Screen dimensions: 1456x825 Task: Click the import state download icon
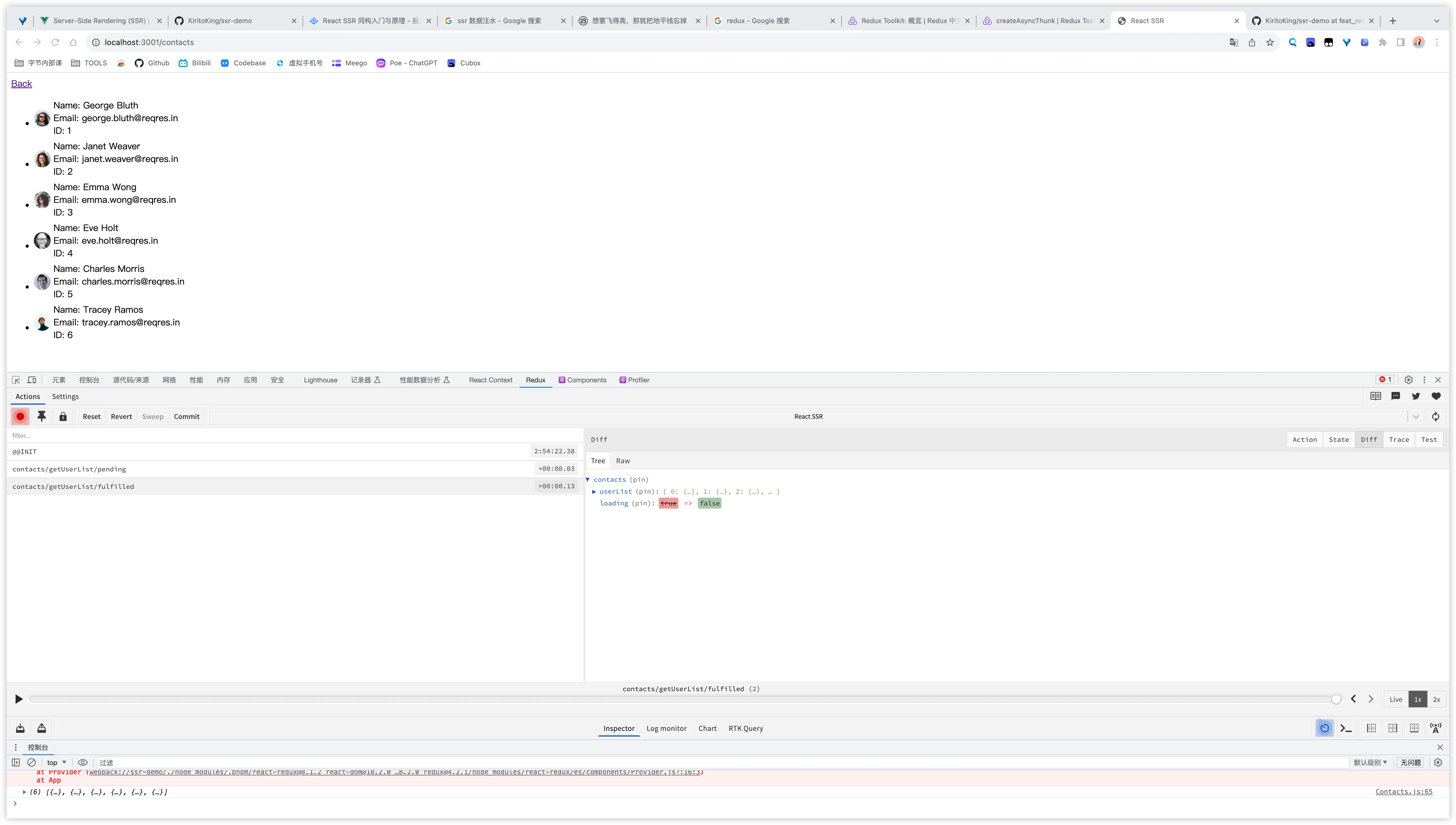pos(20,728)
